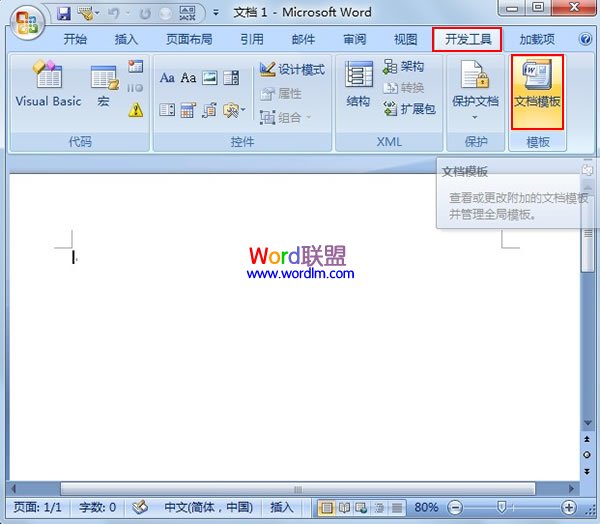
Task: Insert a Plain Text content control (second Aa)
Action: 188,78
